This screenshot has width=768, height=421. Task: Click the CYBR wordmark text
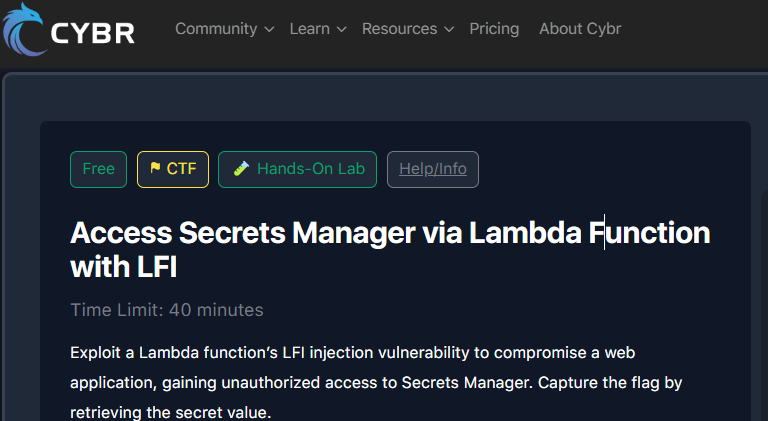pos(93,34)
